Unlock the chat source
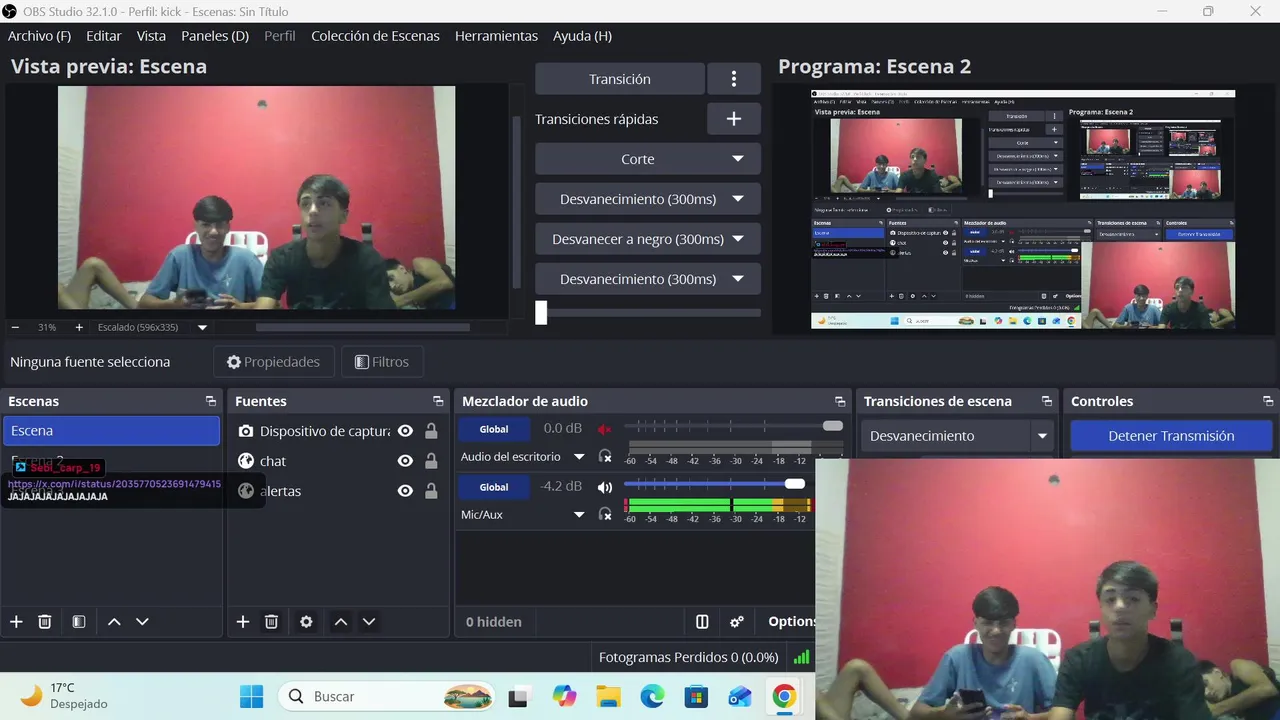This screenshot has width=1280, height=720. (431, 461)
